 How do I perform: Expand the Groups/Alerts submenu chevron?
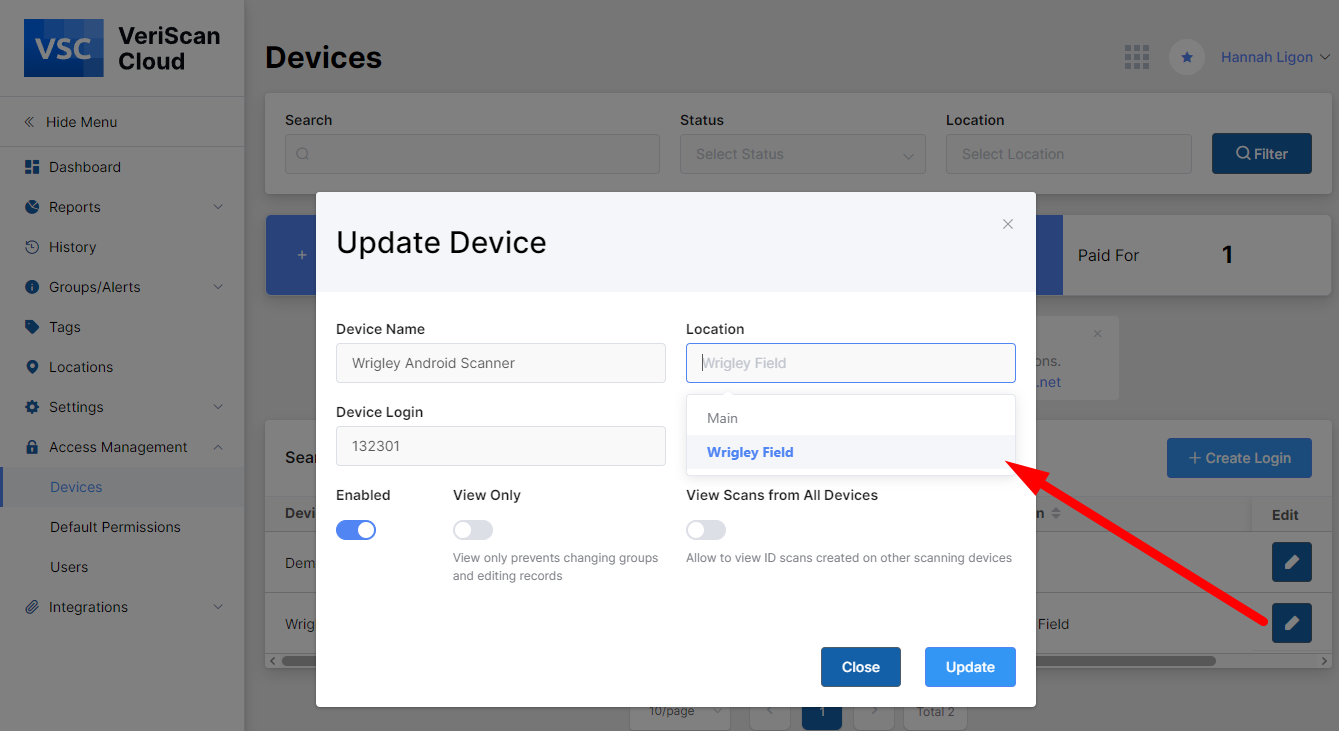coord(218,287)
